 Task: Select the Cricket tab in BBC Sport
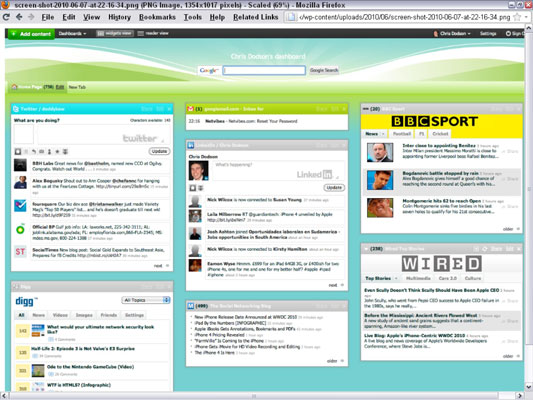click(440, 134)
